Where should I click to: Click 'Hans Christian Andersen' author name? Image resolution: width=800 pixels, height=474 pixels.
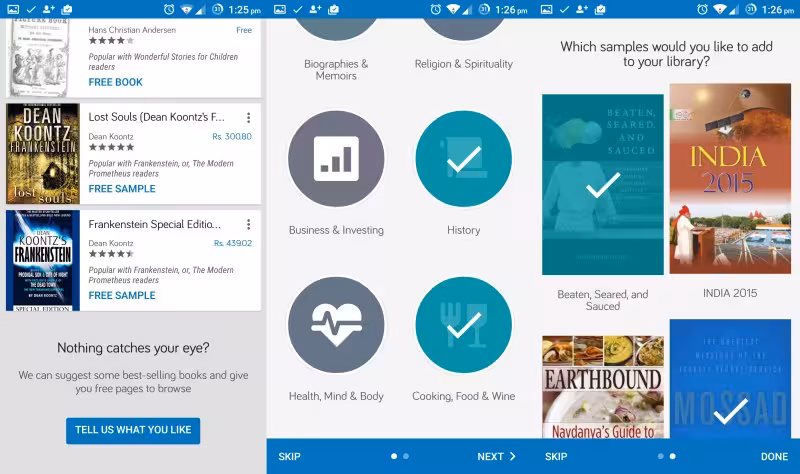point(132,30)
